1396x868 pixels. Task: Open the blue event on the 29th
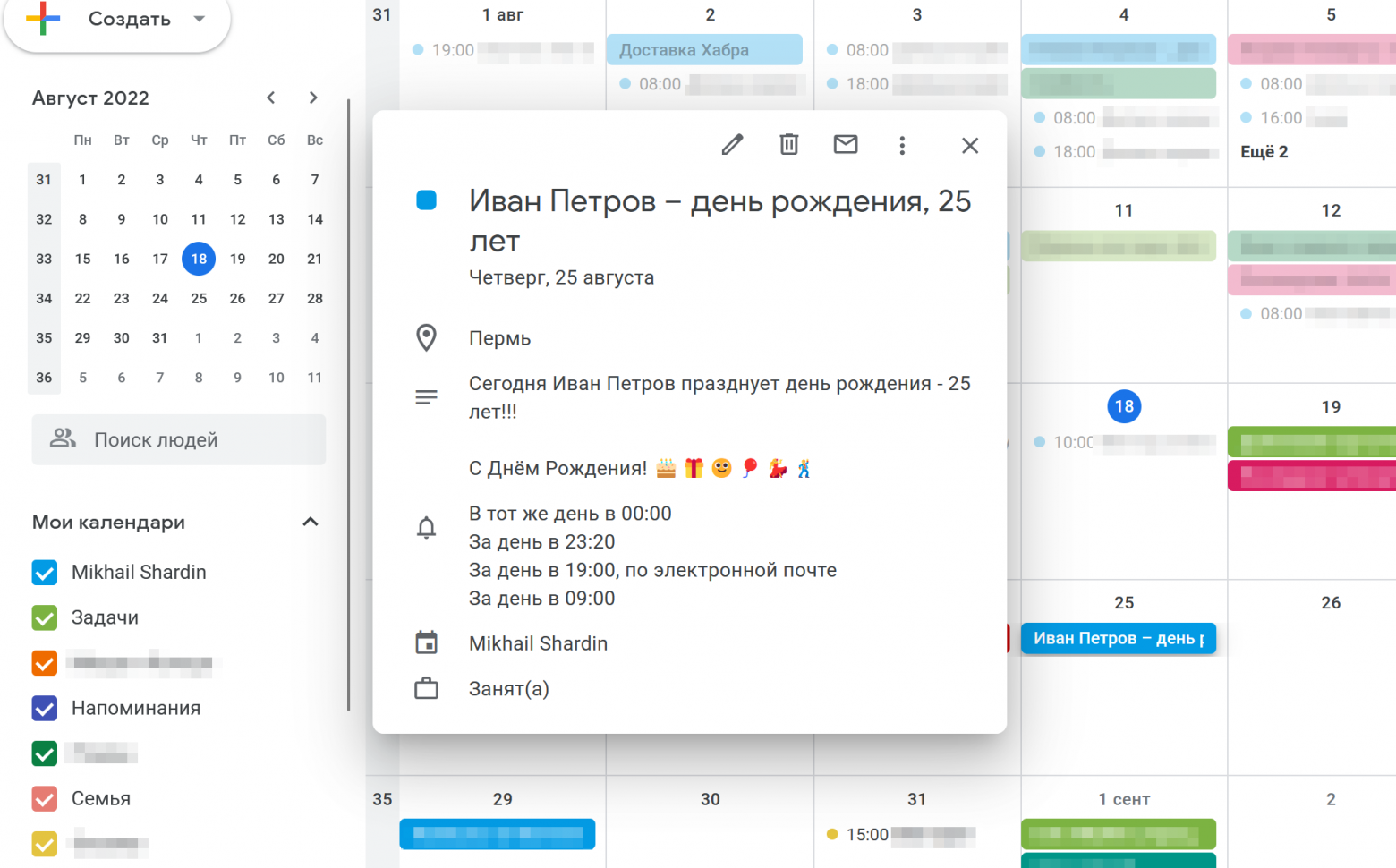click(x=498, y=833)
